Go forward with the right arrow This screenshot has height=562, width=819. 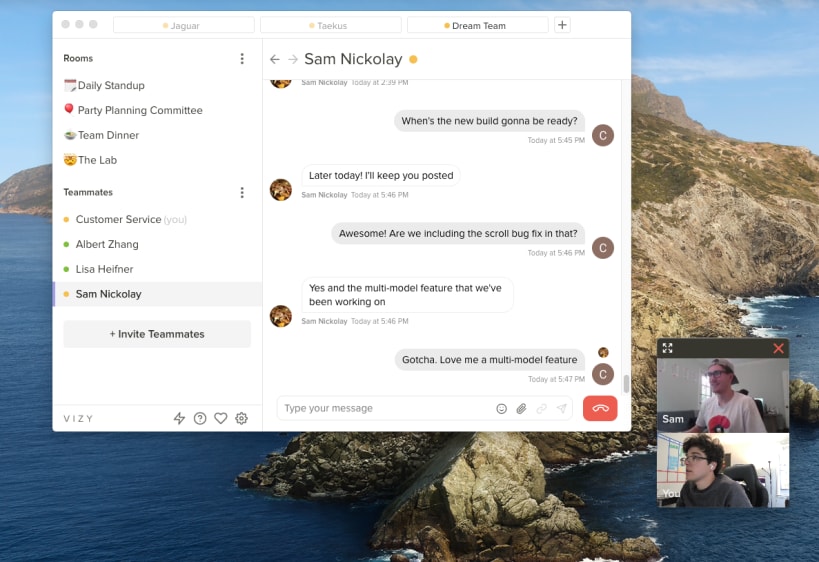[293, 60]
